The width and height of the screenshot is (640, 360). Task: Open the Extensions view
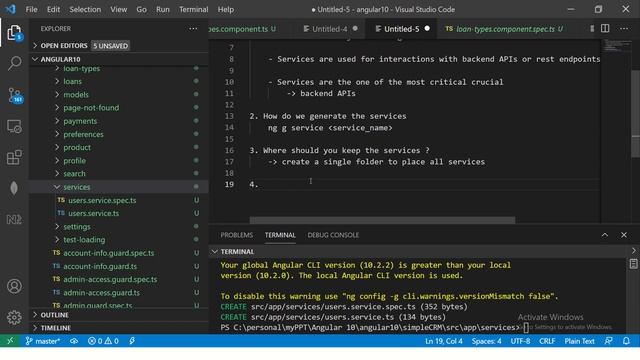click(x=14, y=157)
